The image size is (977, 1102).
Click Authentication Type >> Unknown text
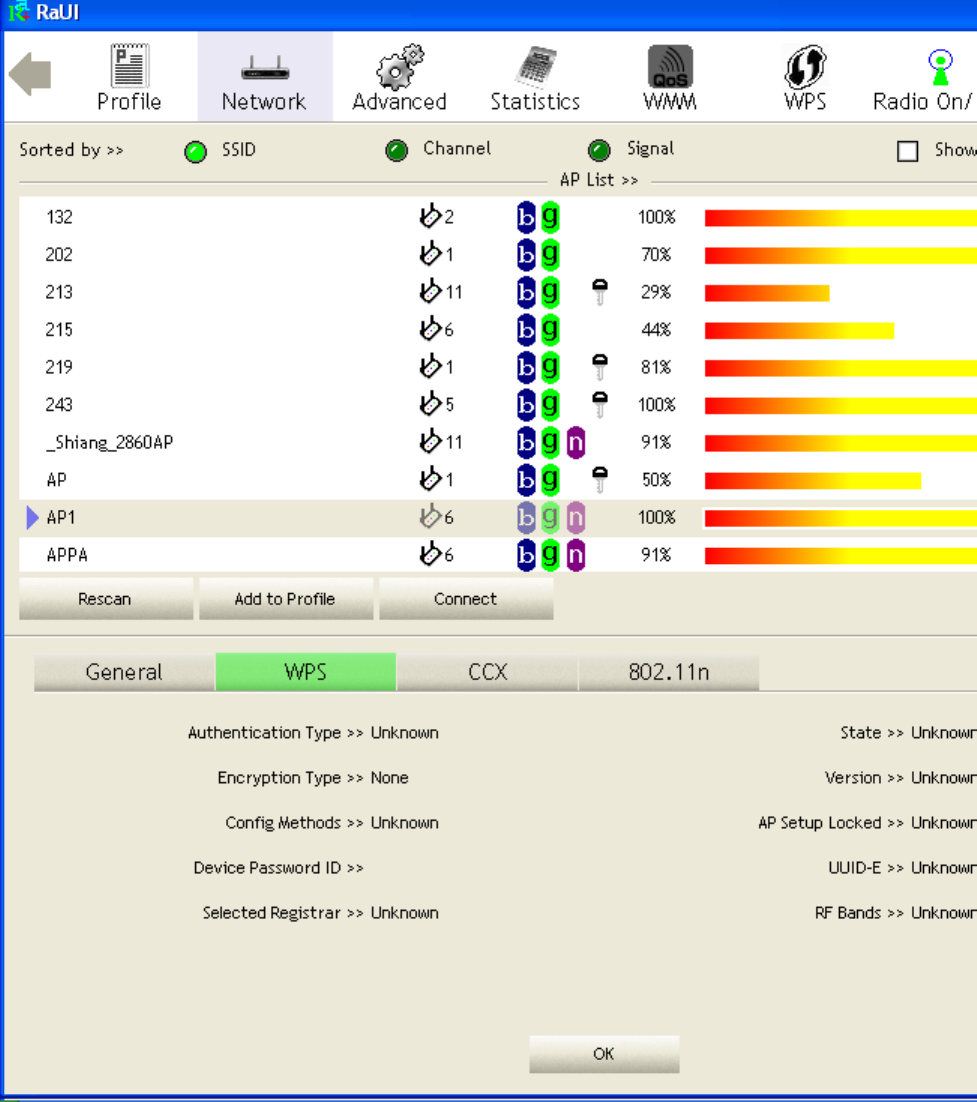point(313,733)
